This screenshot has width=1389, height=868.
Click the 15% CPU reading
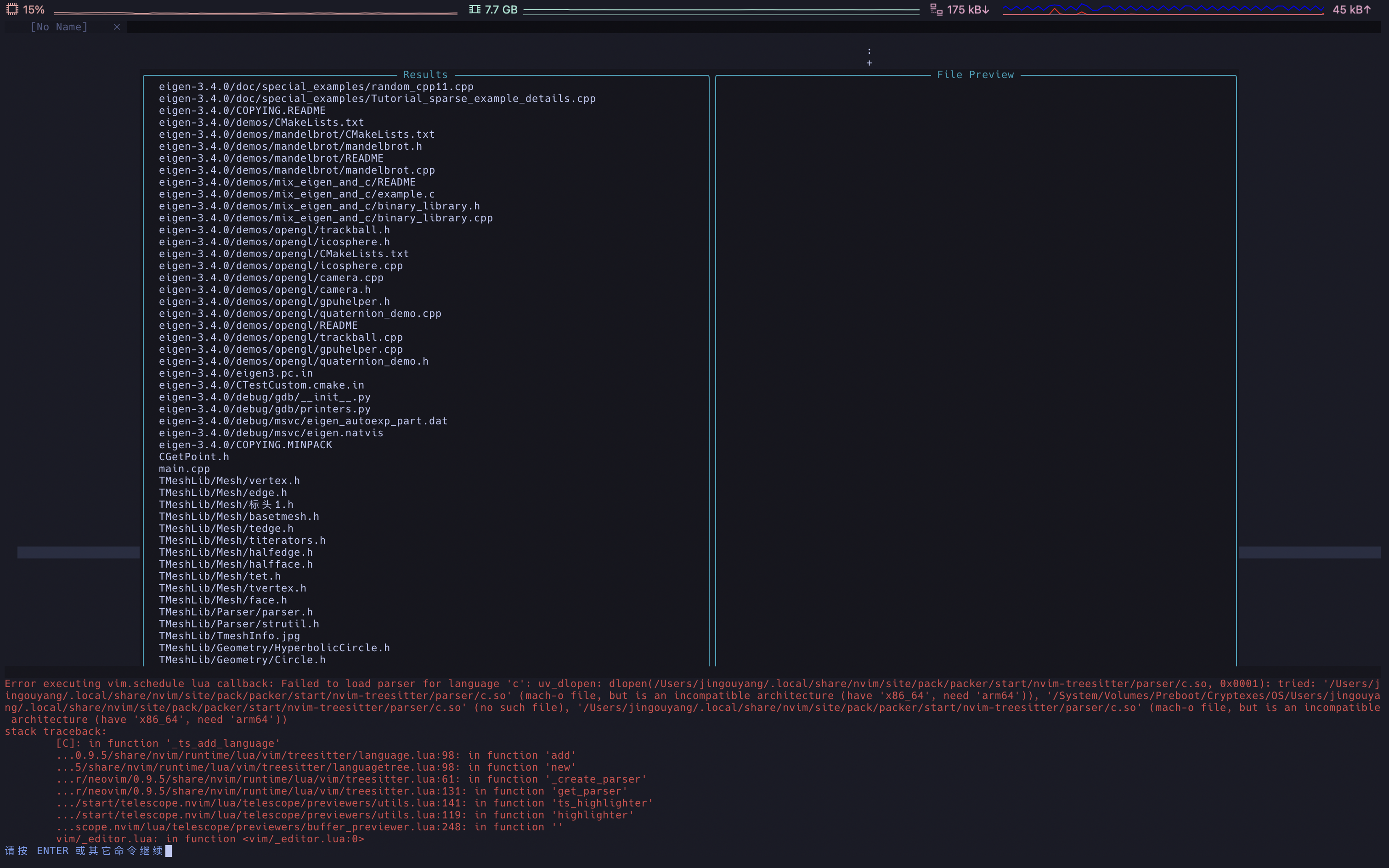pyautogui.click(x=34, y=10)
